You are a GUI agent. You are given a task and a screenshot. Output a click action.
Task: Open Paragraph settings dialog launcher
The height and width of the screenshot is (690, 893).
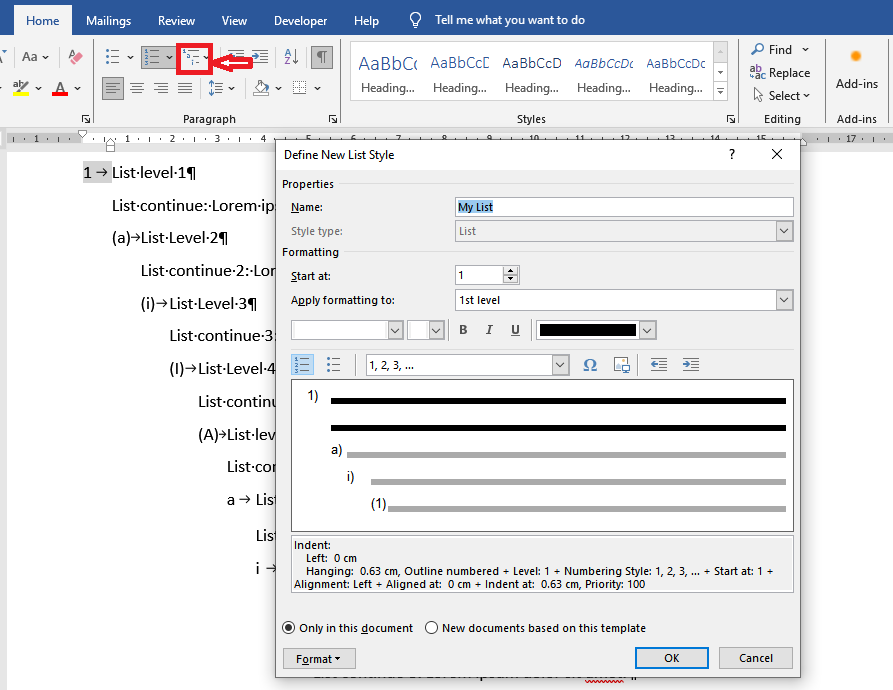[x=333, y=119]
